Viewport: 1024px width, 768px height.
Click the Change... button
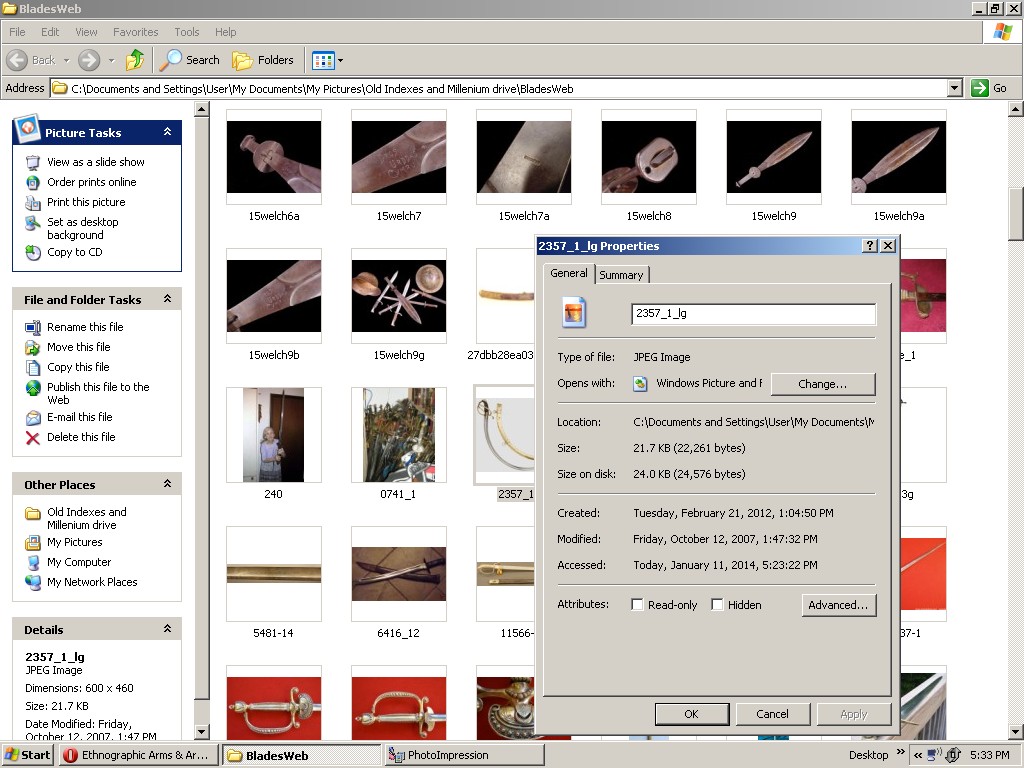822,384
